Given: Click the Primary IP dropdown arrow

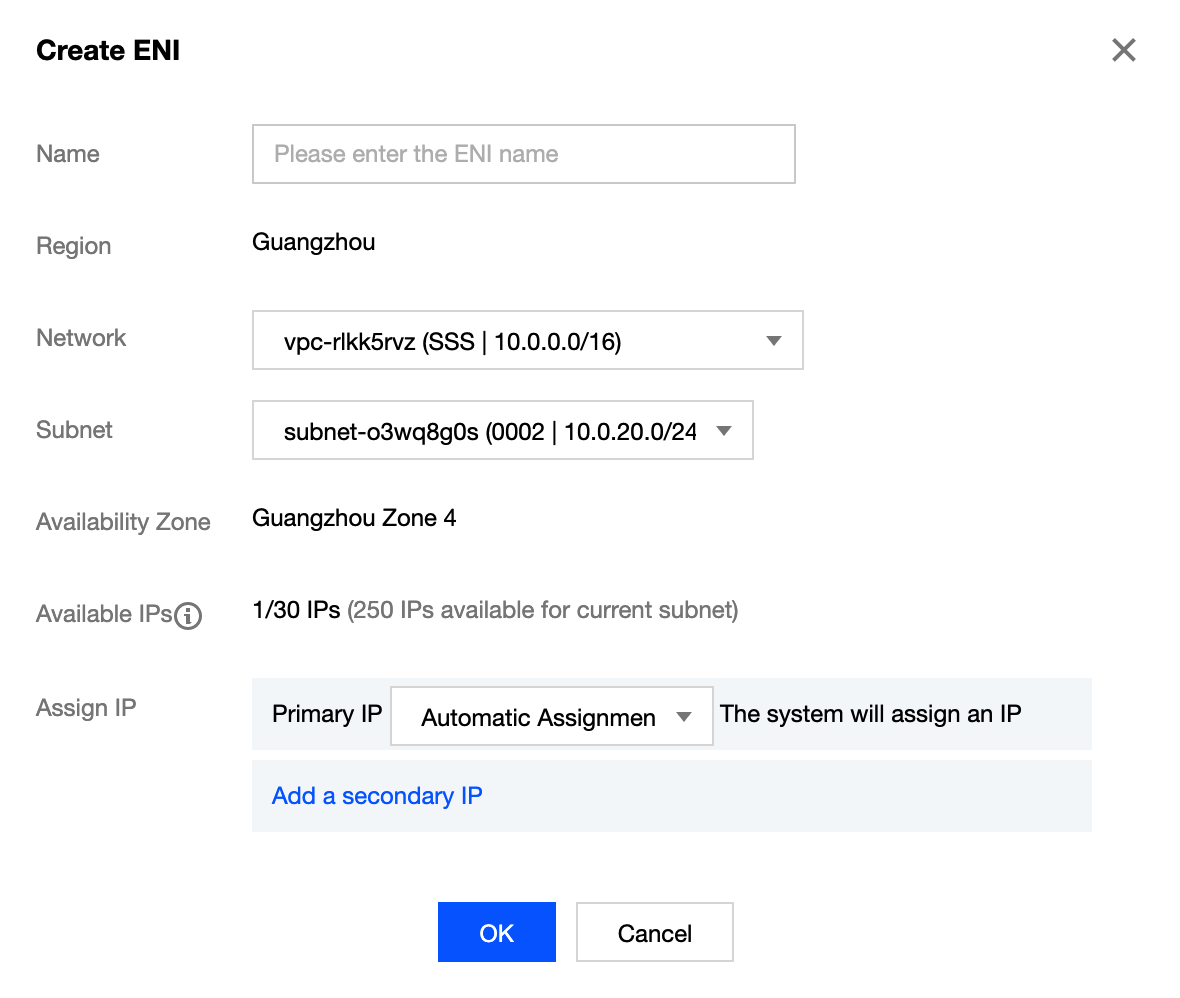Looking at the screenshot, I should tap(684, 717).
